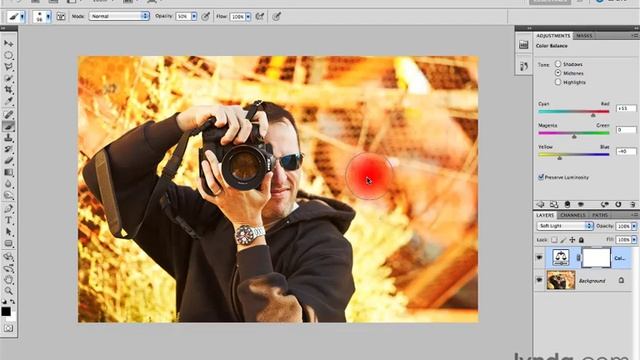This screenshot has width=640, height=360.
Task: Click the Yellow-Blue slider track
Action: (573, 154)
